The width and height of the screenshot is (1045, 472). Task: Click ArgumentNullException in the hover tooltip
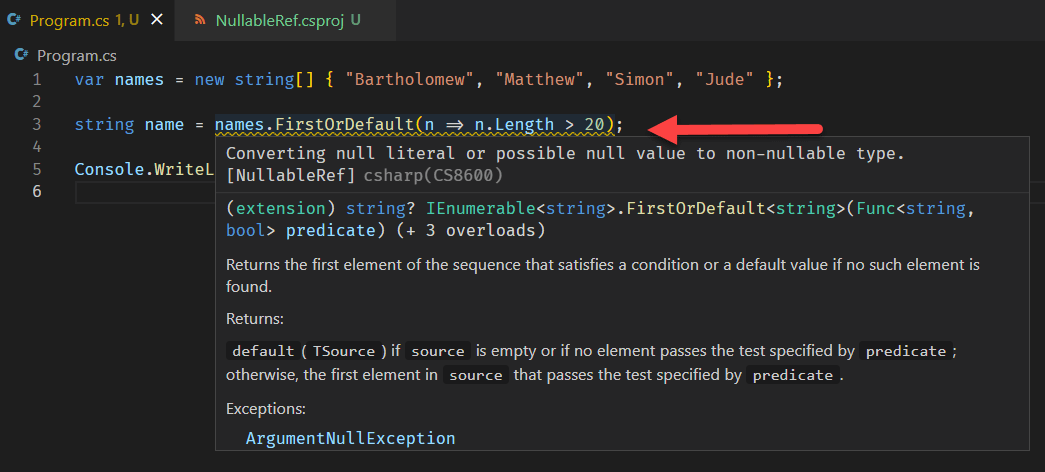point(350,438)
